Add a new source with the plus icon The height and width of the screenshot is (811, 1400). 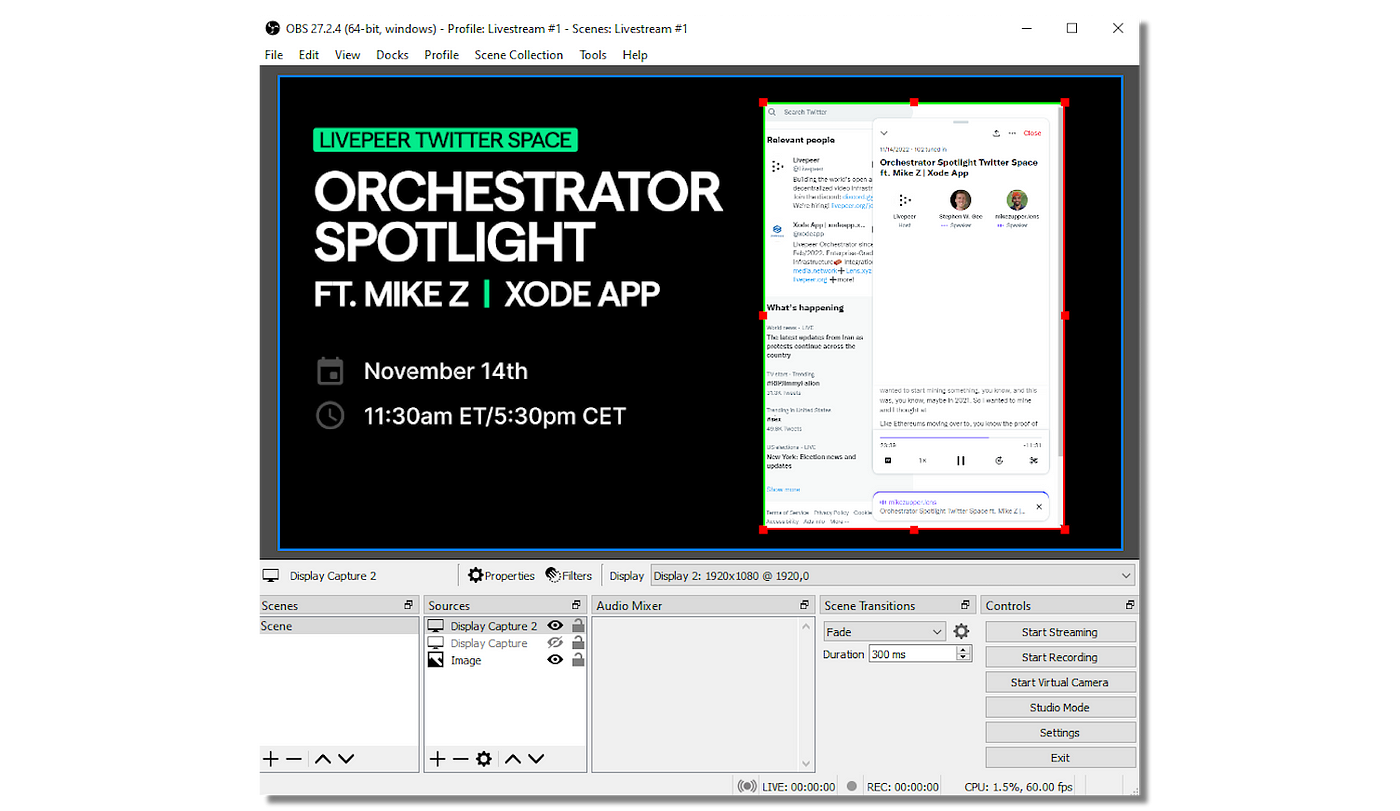437,759
